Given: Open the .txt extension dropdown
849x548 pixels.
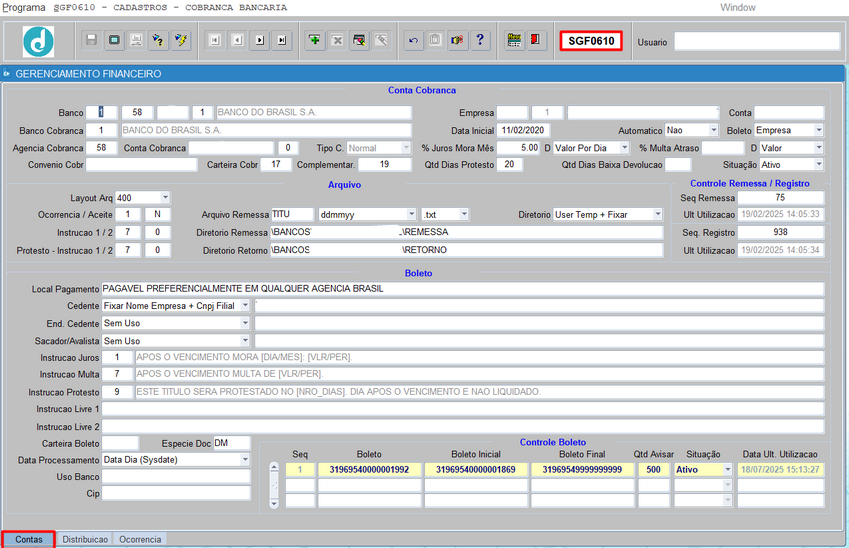Looking at the screenshot, I should point(464,215).
